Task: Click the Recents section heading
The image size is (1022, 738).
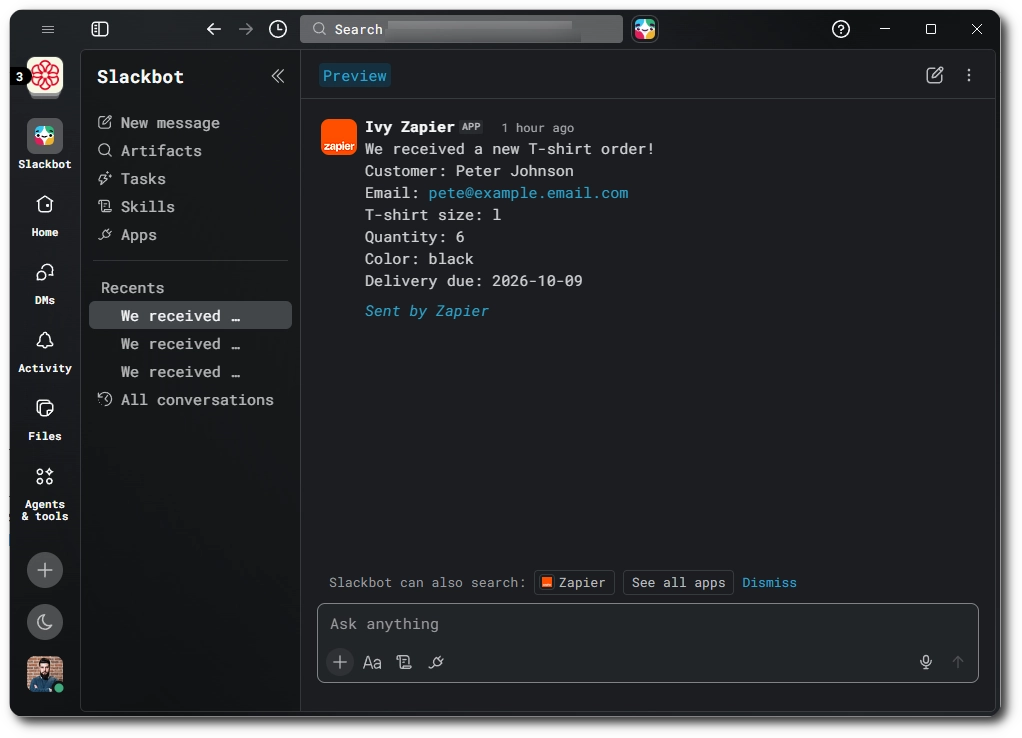Action: (x=132, y=288)
